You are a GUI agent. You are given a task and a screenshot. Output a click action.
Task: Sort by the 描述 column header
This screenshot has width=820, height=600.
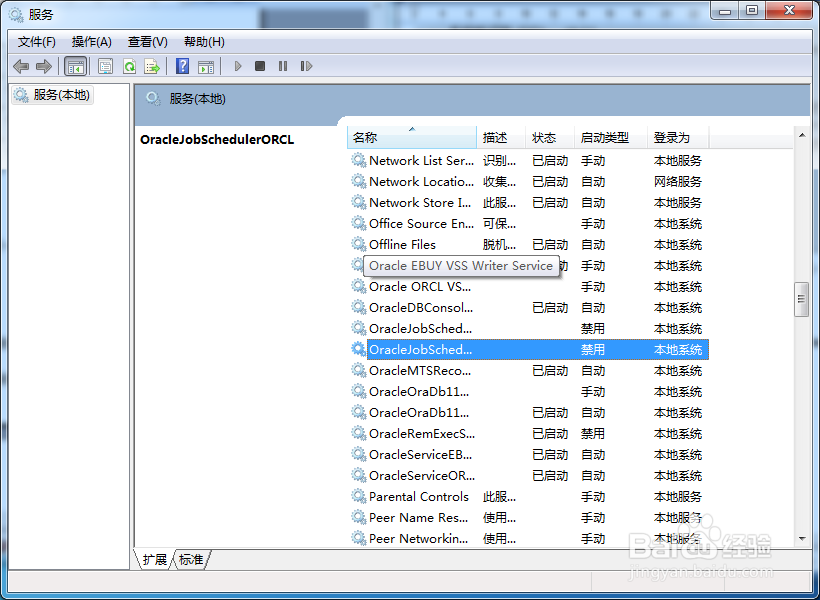[501, 138]
